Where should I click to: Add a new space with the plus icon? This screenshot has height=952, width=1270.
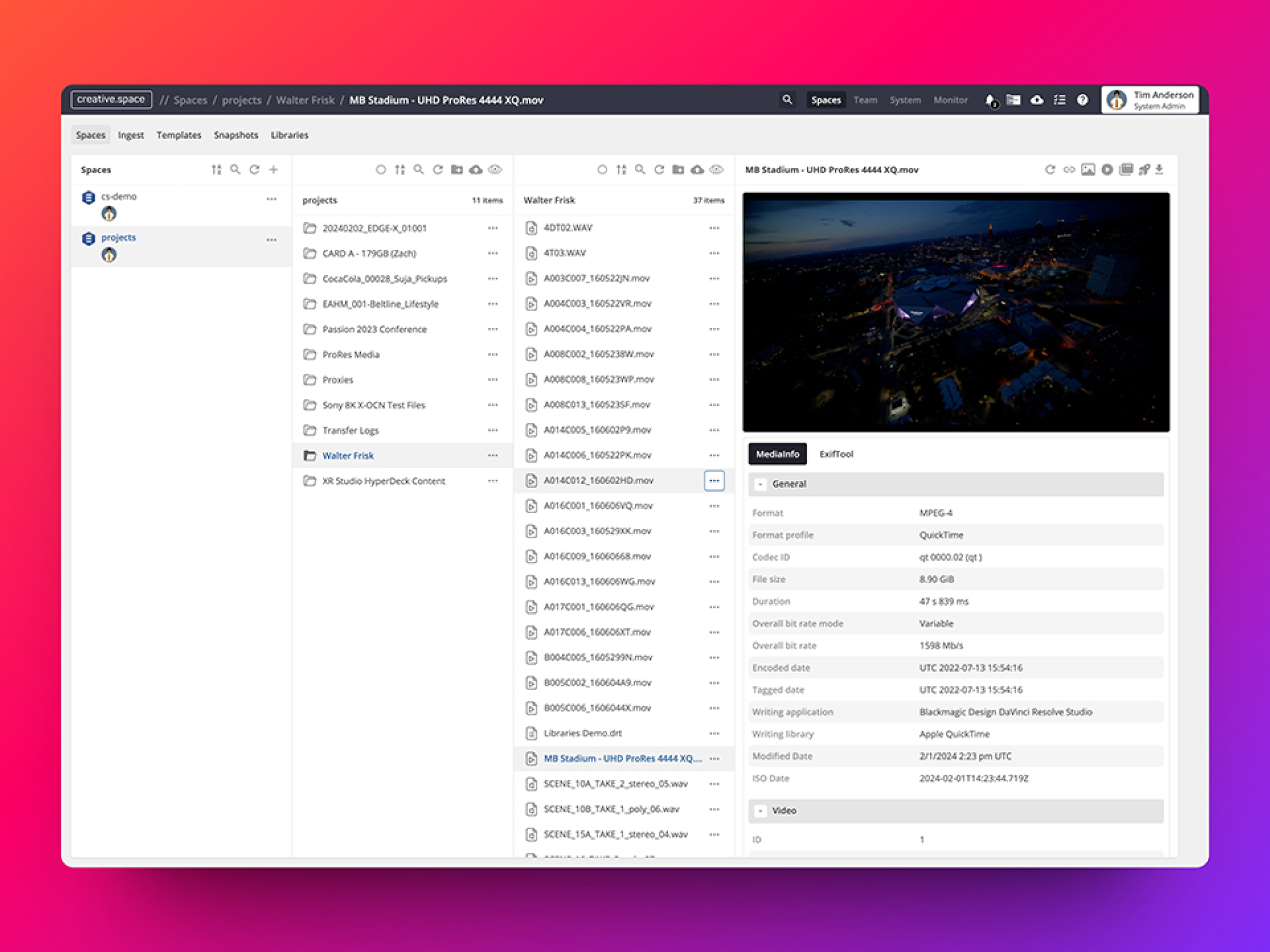click(274, 170)
